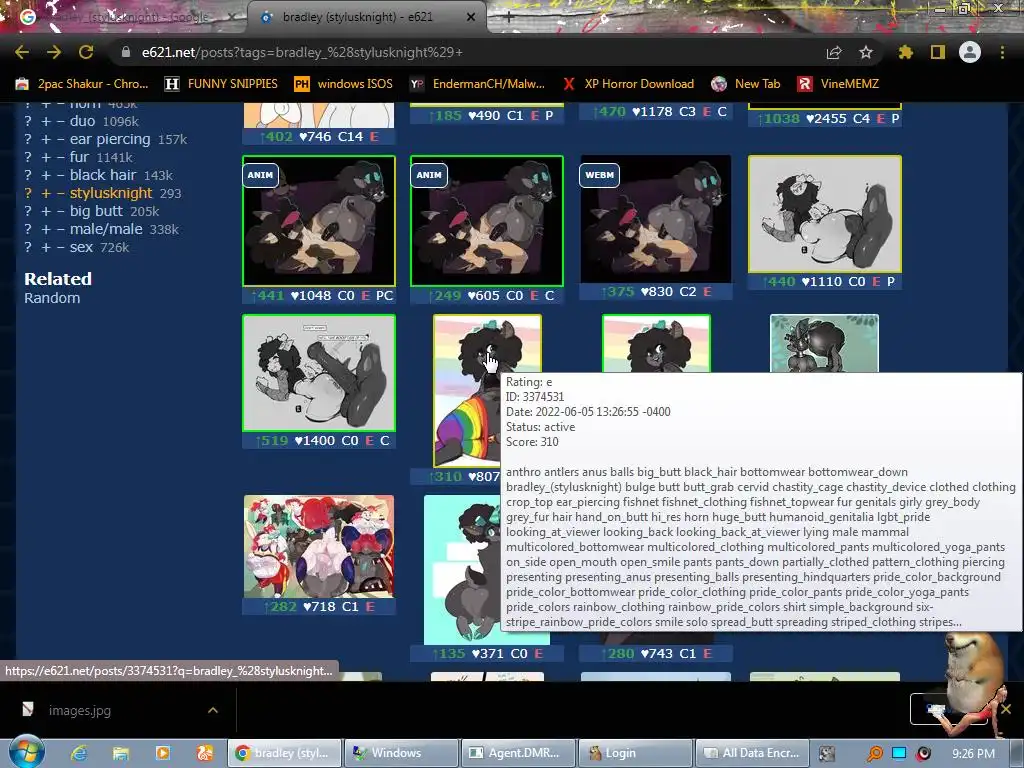Bookmark this page with the star icon
1024x768 pixels.
pyautogui.click(x=866, y=52)
